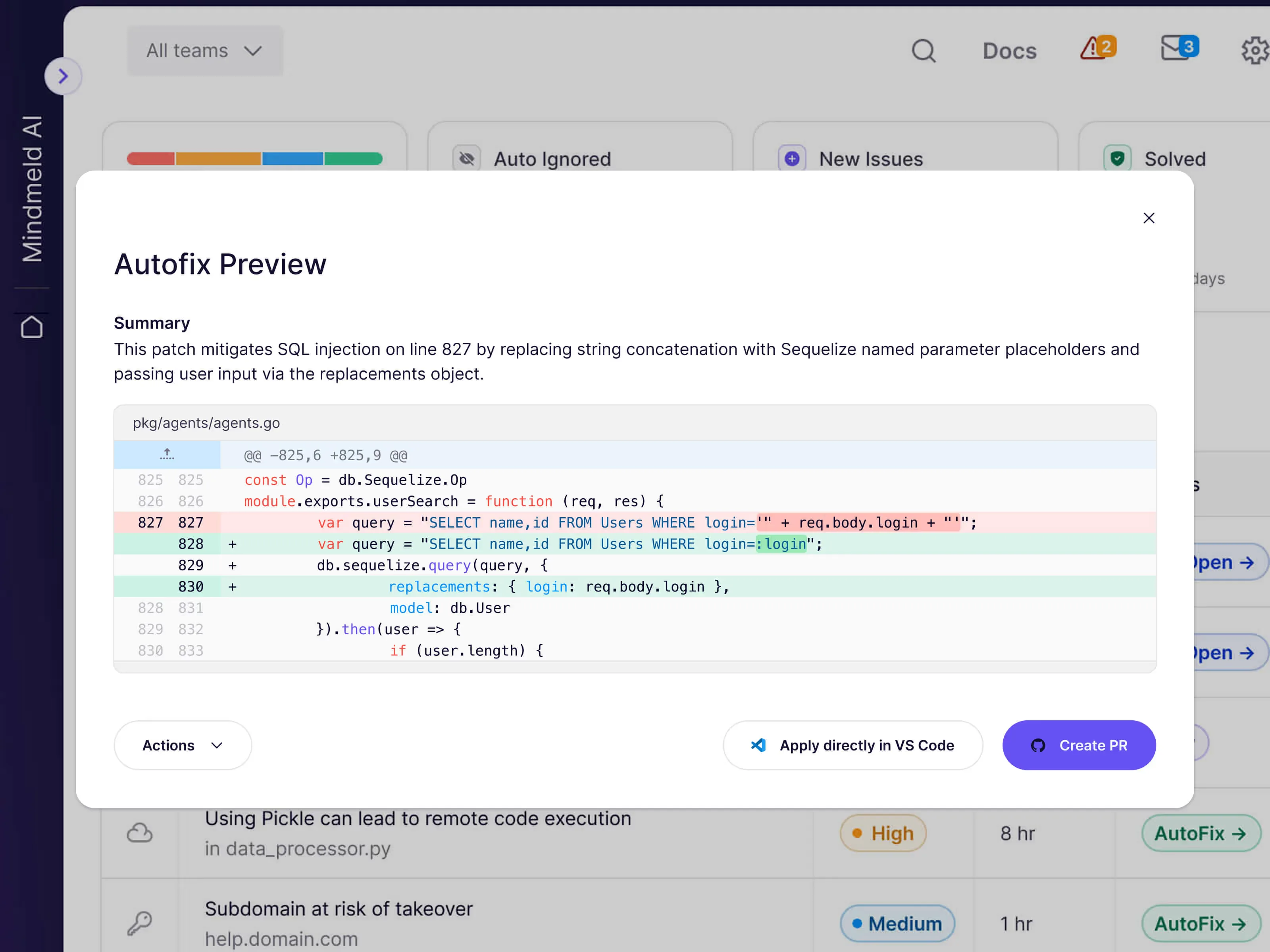The image size is (1270, 952).
Task: Open the All teams dropdown
Action: 204,50
